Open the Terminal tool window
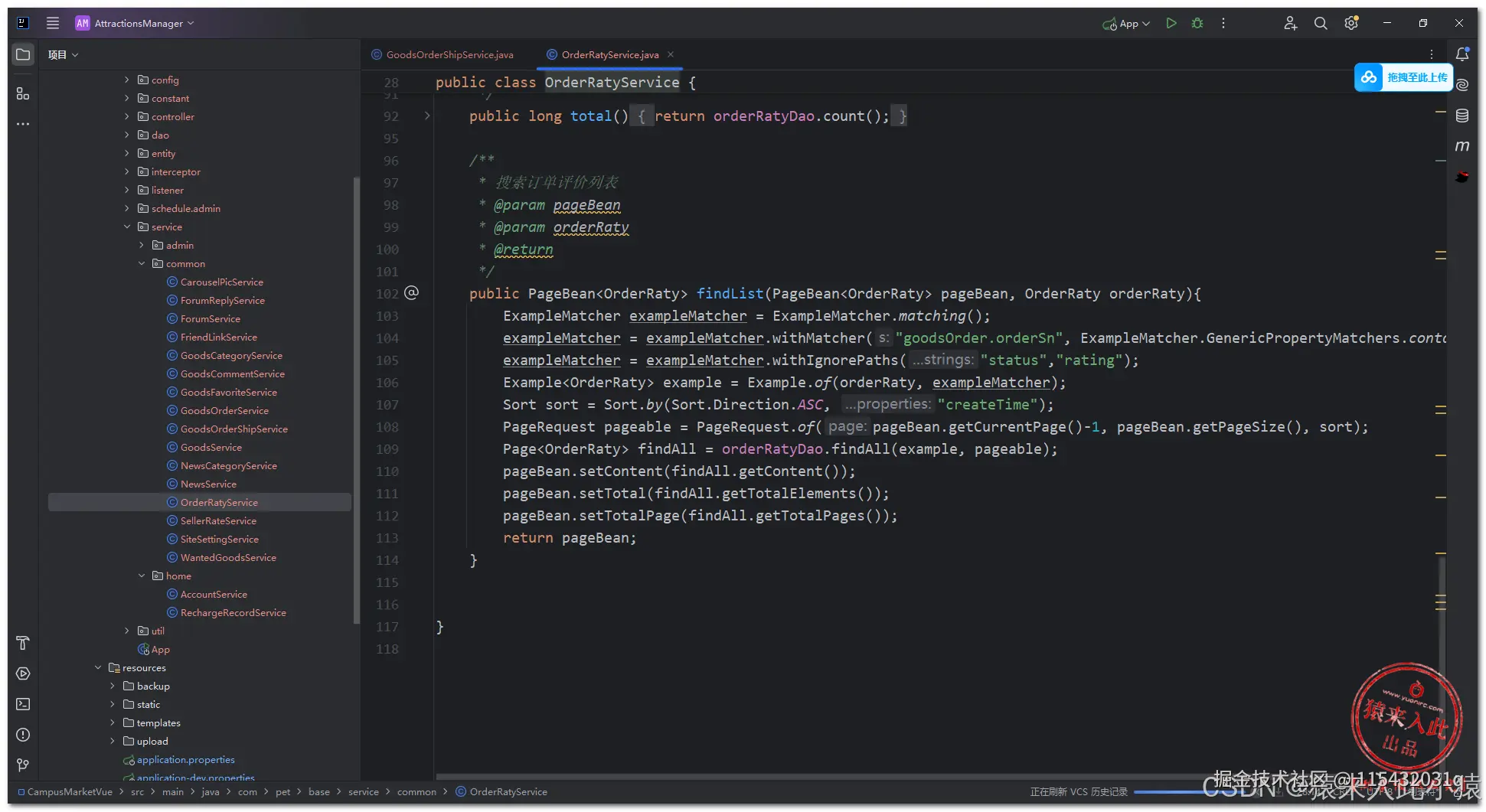 click(23, 704)
